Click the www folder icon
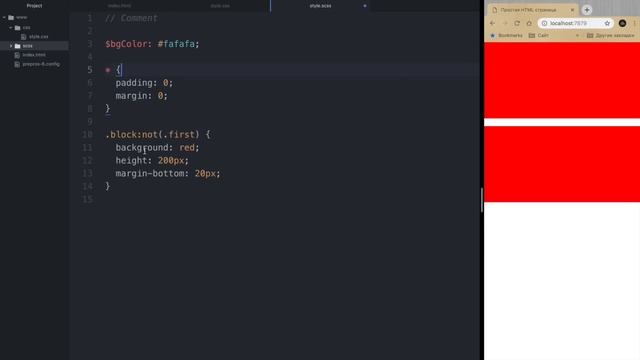640x360 pixels. (x=11, y=18)
